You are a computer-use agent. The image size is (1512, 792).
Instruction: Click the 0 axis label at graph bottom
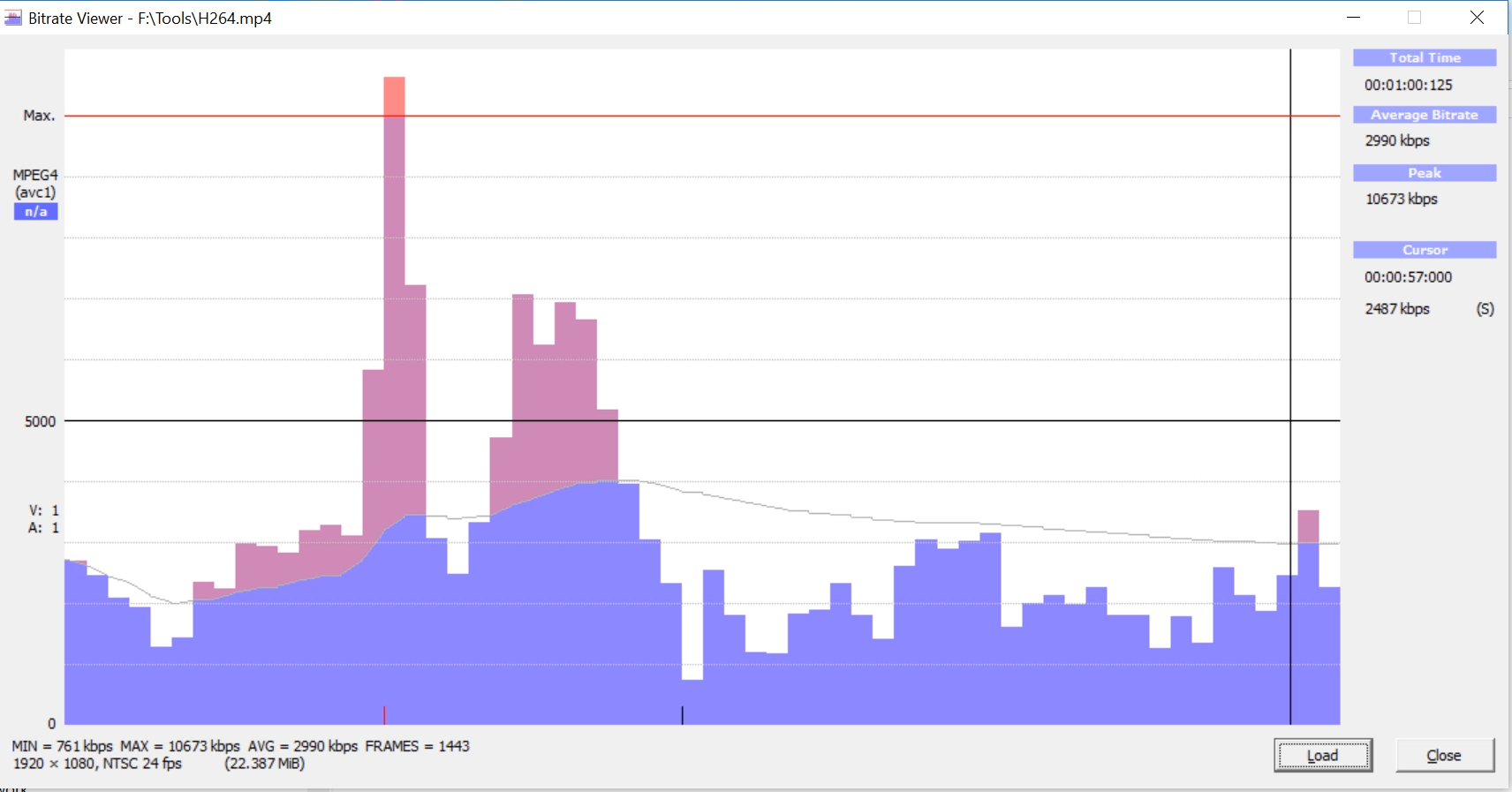pyautogui.click(x=51, y=724)
